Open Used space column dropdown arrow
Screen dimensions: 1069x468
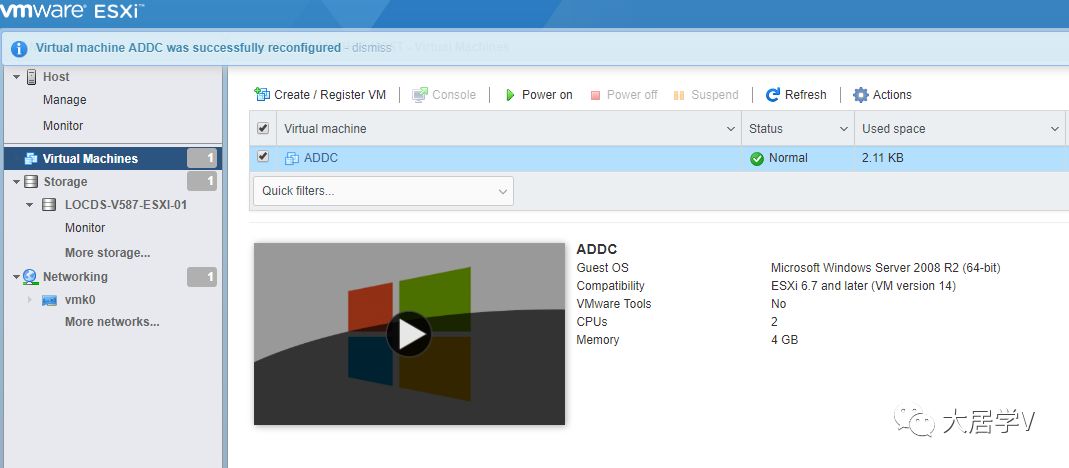pos(1054,129)
